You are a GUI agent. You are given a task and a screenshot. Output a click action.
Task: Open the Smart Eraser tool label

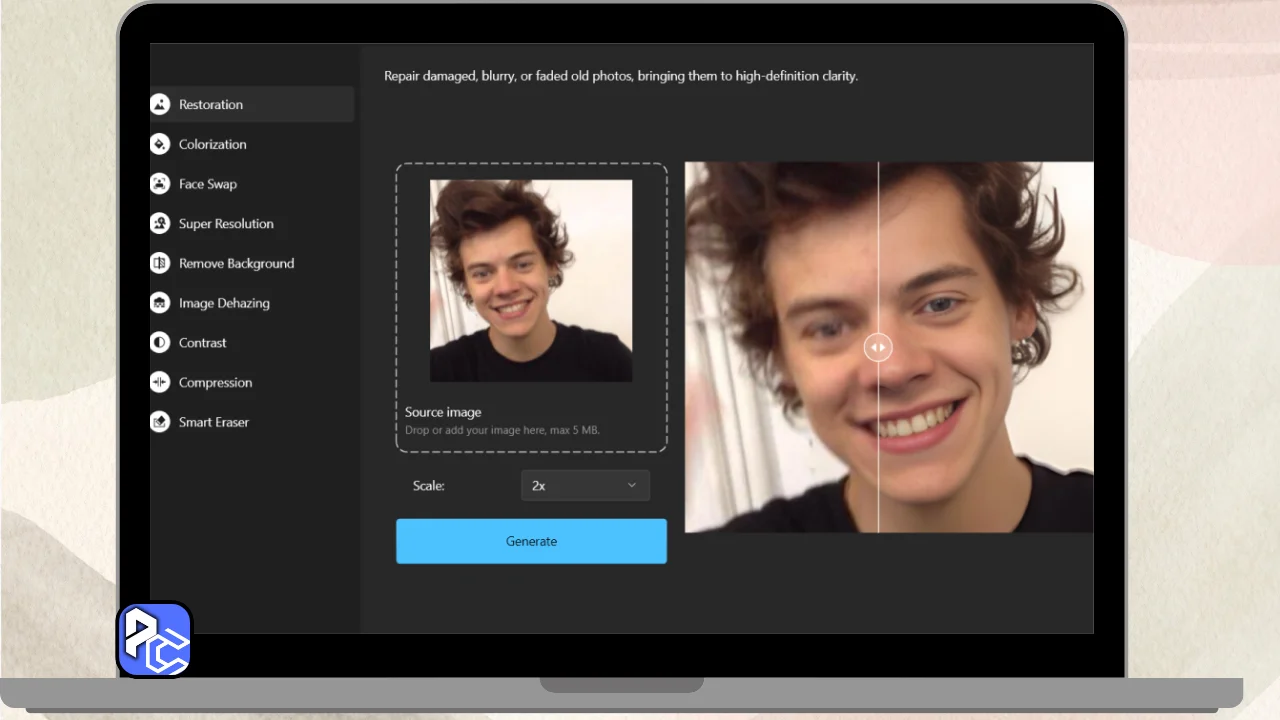(214, 422)
